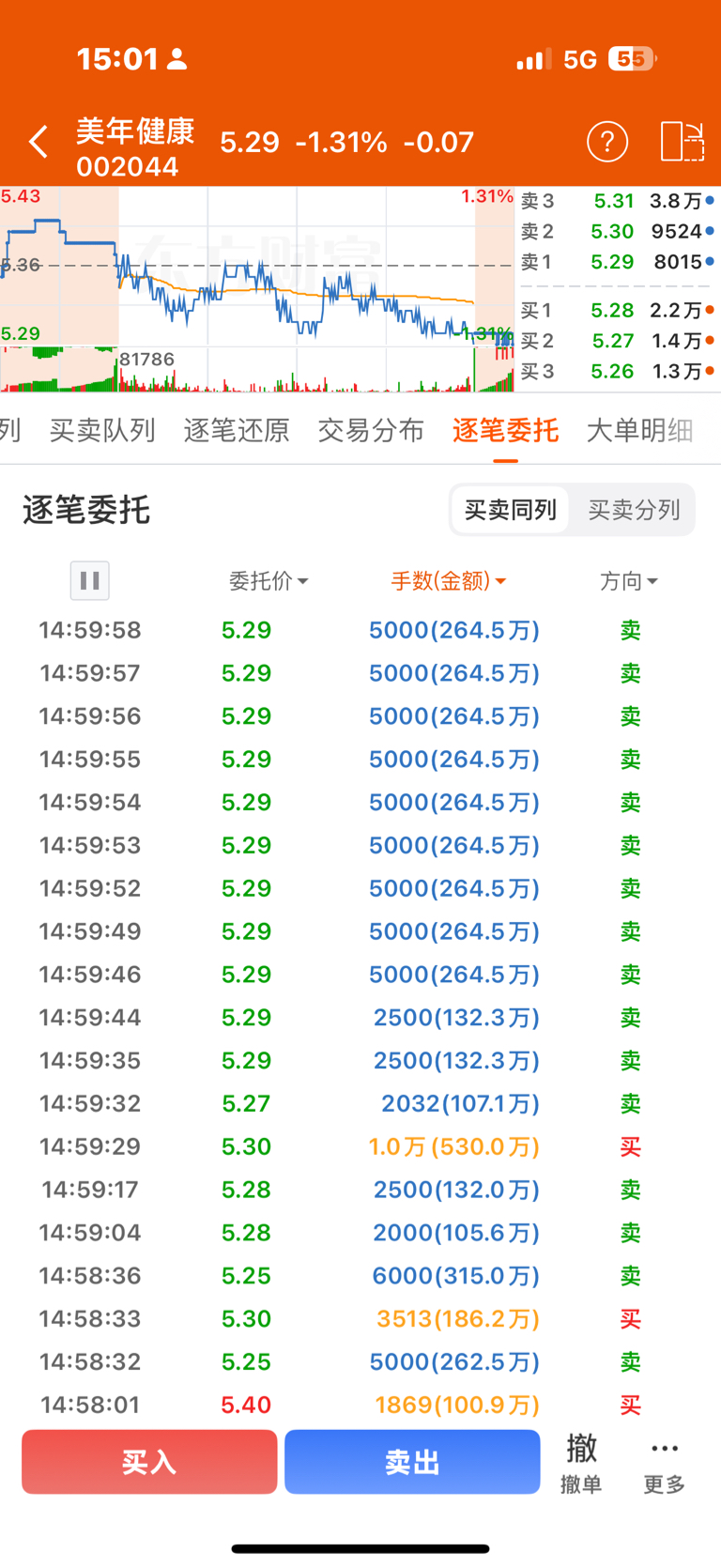
Task: Select 逐笔委托 tab
Action: 505,430
